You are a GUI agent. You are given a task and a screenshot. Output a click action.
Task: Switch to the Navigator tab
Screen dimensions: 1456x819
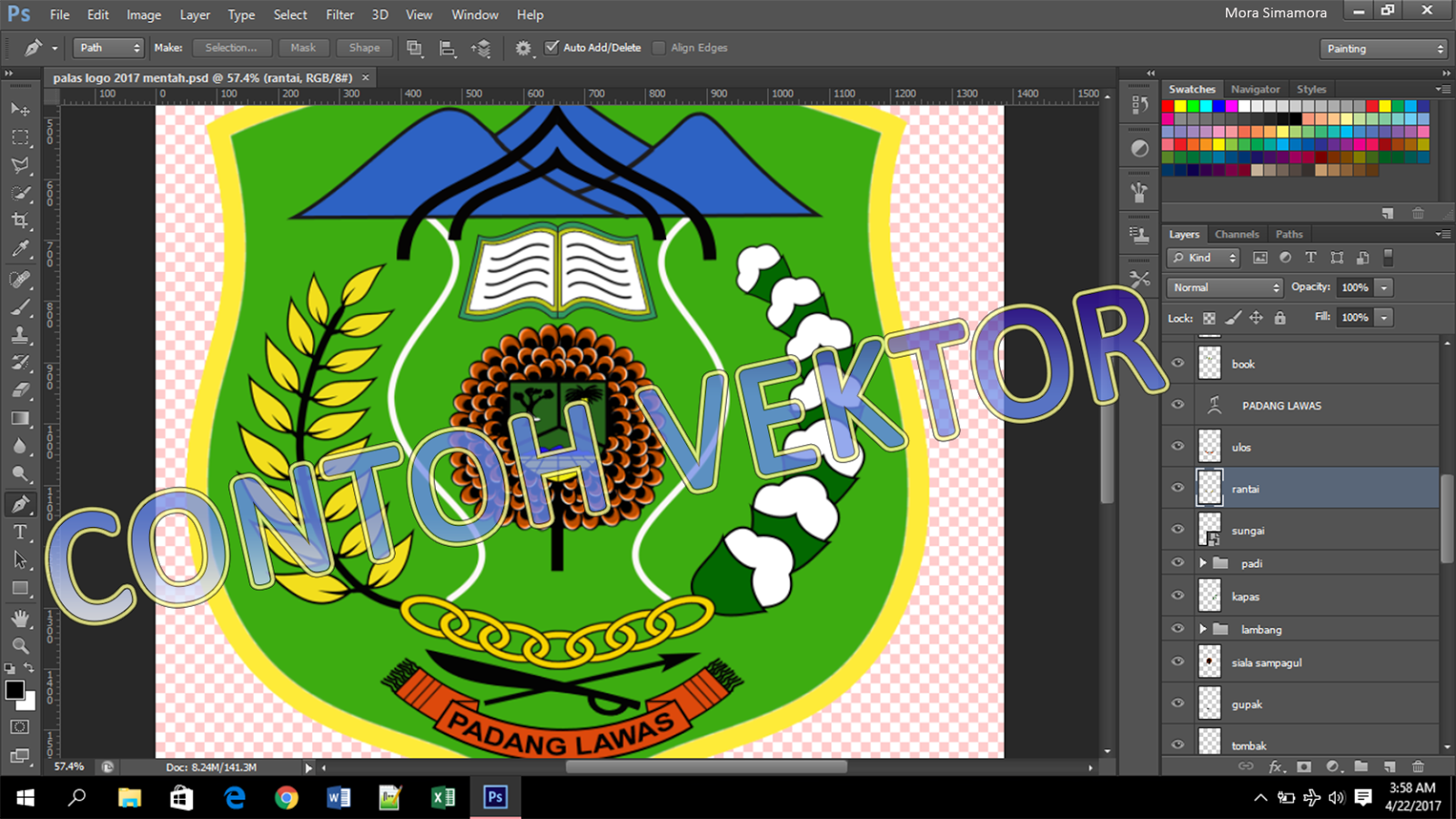pyautogui.click(x=1255, y=89)
